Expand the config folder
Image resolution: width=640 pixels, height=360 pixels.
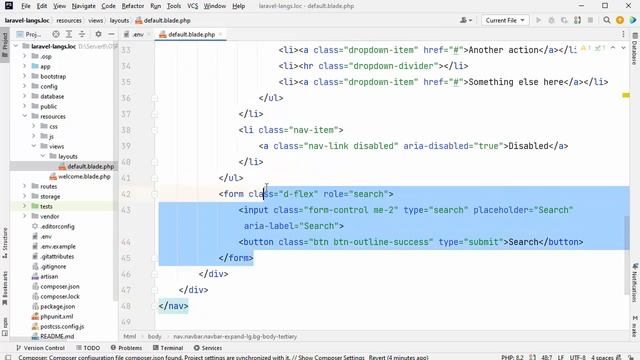[24, 86]
